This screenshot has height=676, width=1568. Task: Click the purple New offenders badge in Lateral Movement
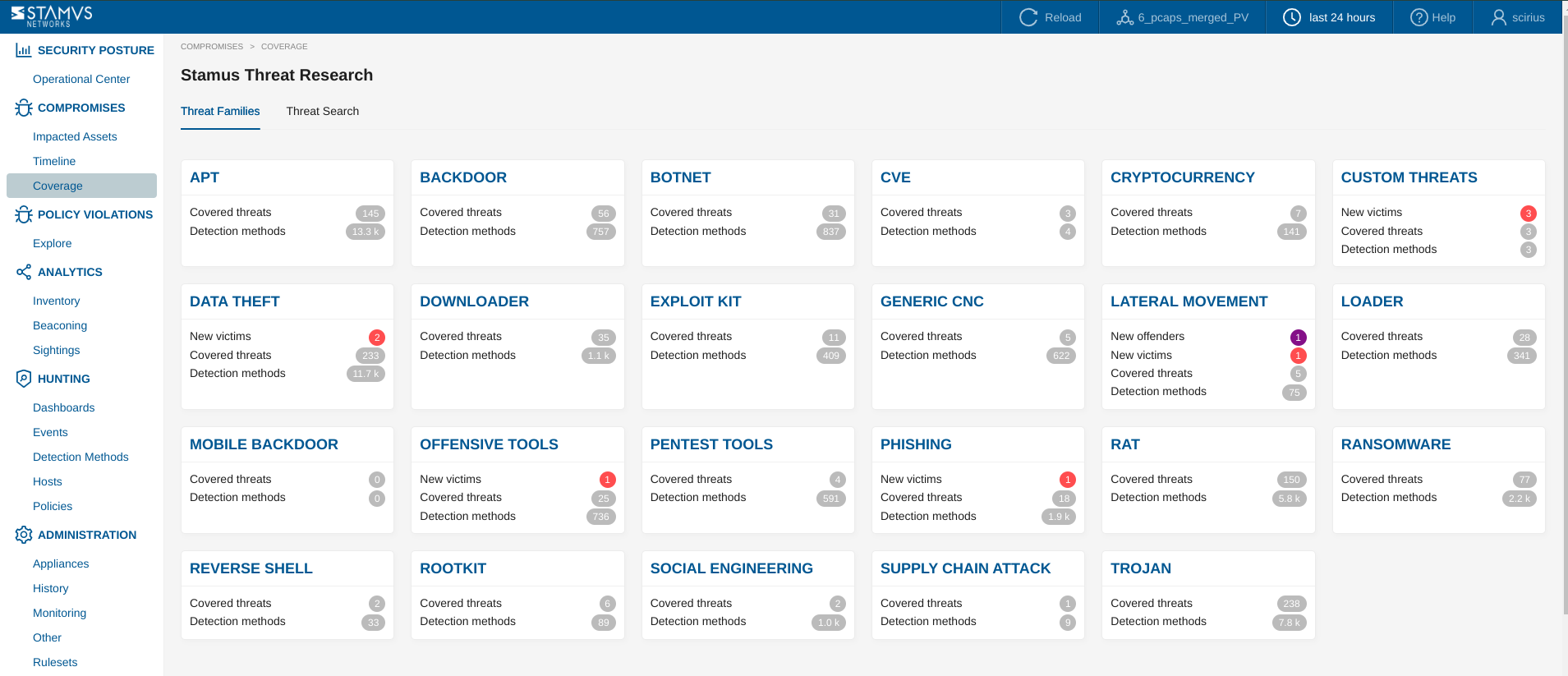pyautogui.click(x=1298, y=338)
